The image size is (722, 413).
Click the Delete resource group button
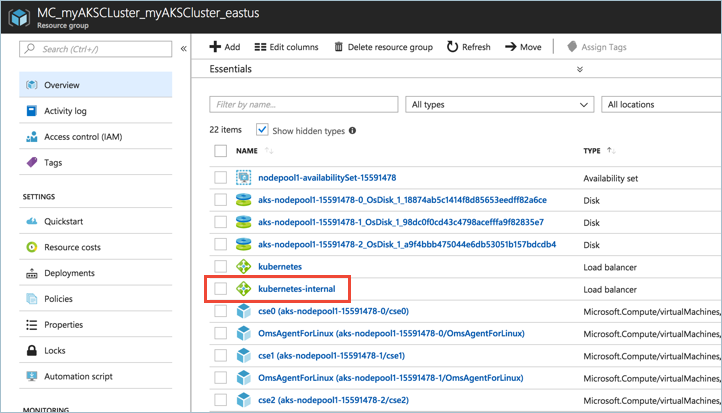click(x=384, y=47)
